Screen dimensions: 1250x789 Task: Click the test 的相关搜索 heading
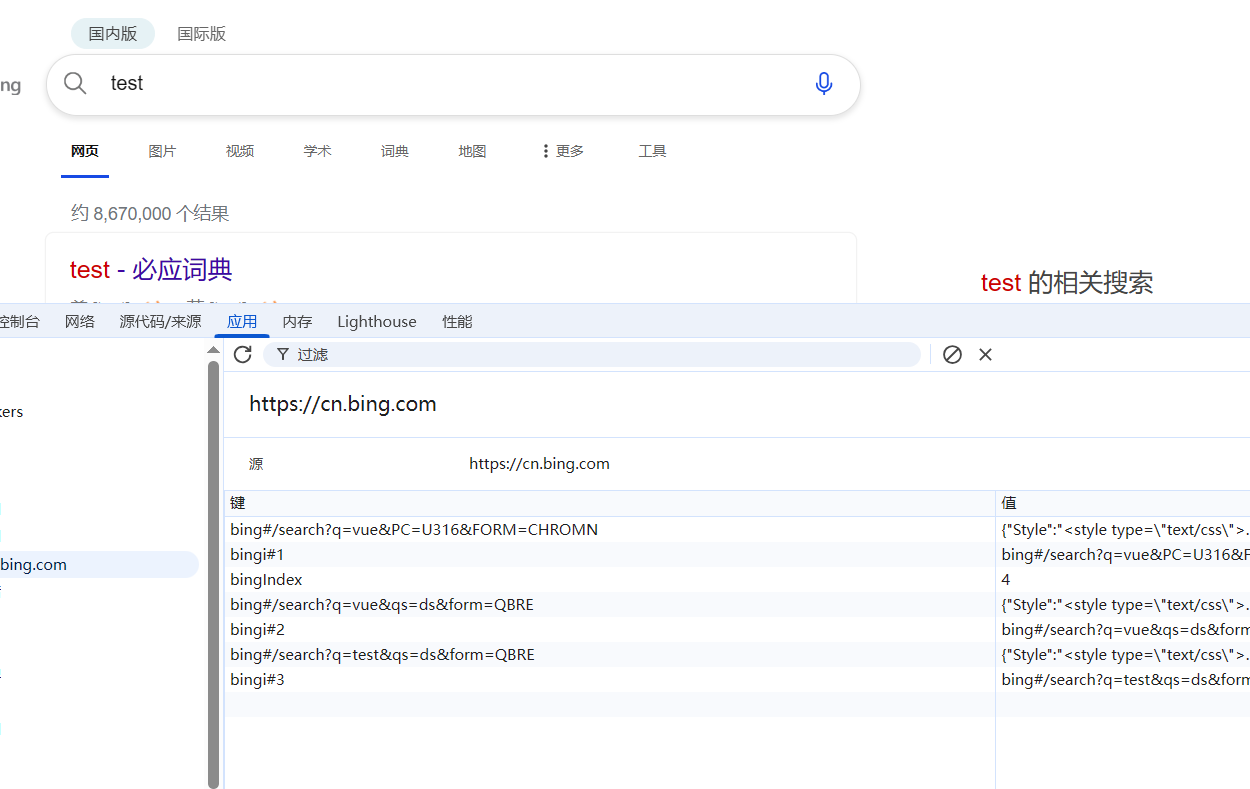pos(1067,283)
